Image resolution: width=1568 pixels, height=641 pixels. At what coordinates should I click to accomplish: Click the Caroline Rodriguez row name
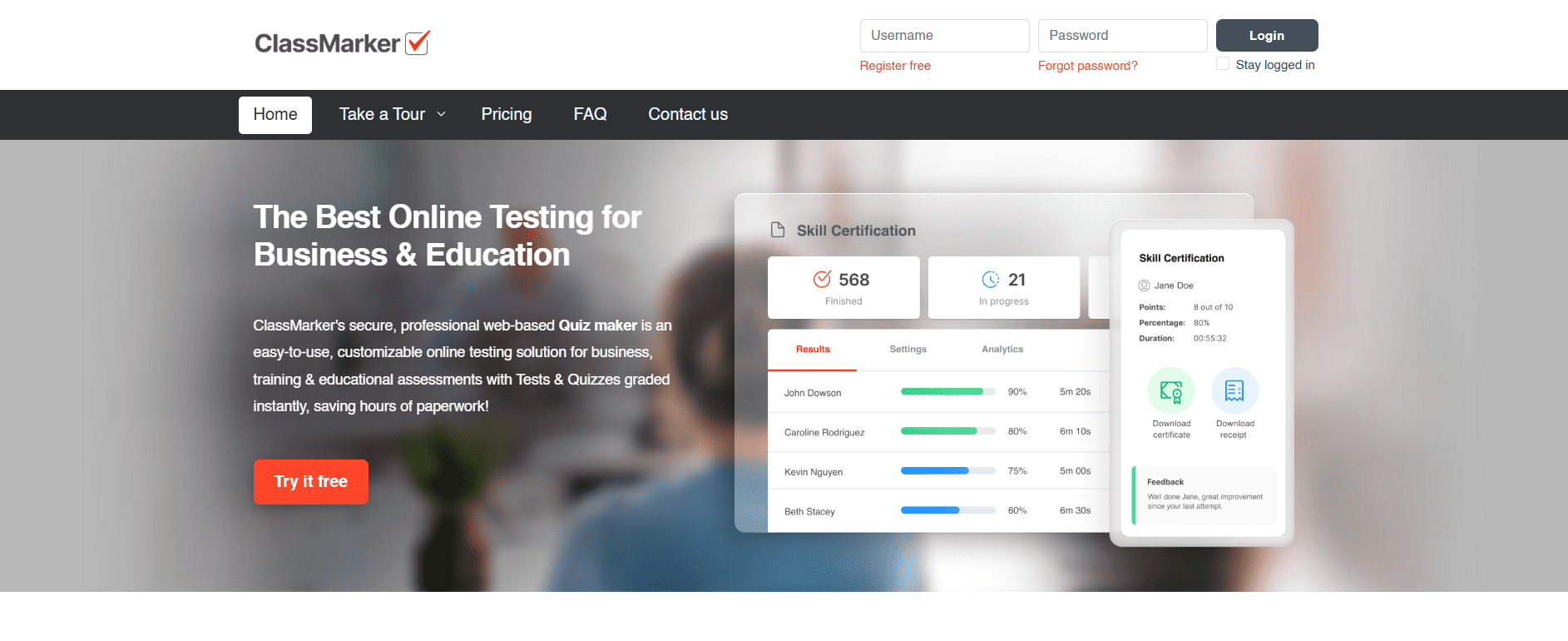coord(824,433)
